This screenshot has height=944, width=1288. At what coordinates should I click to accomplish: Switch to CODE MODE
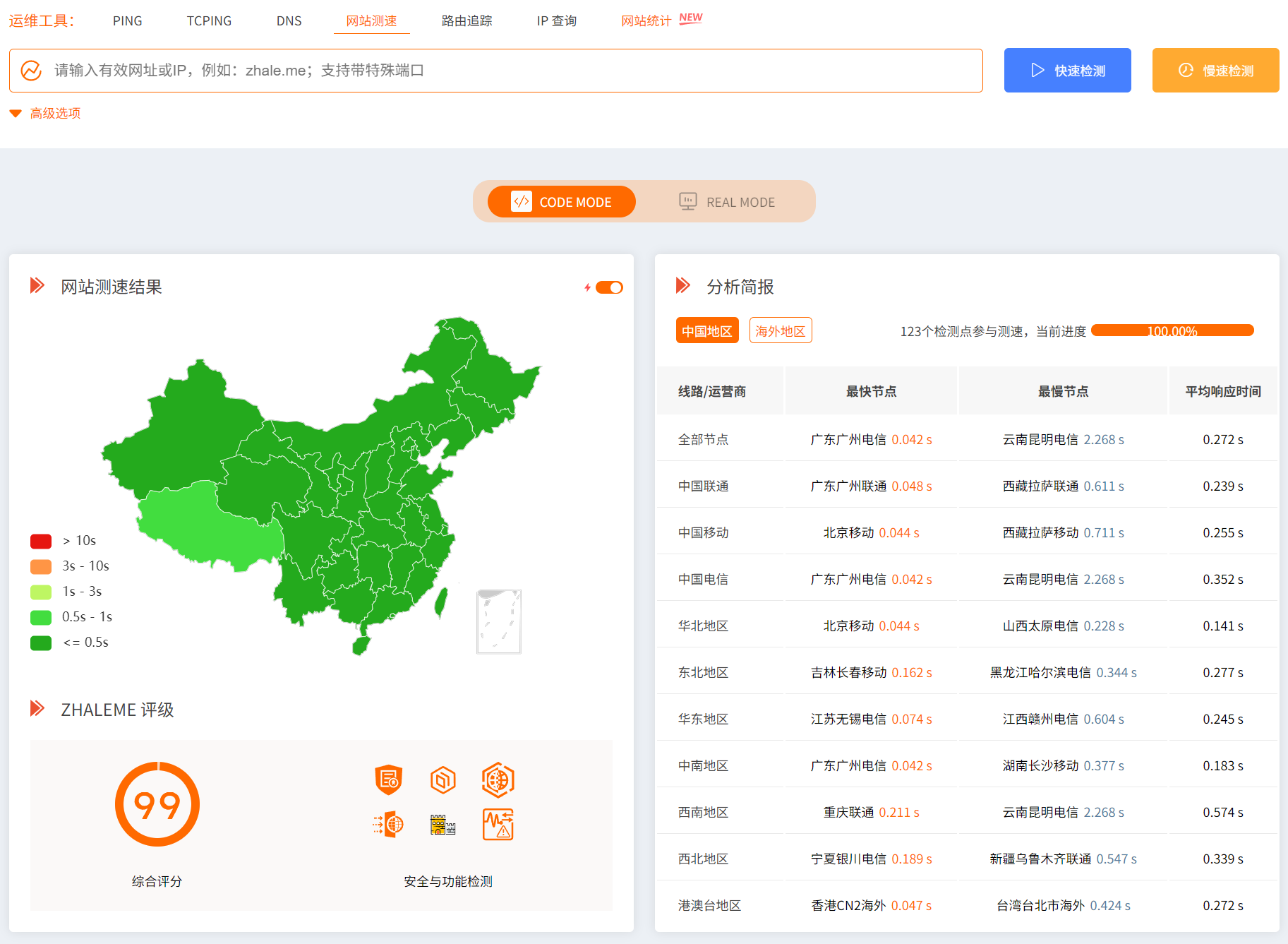562,202
